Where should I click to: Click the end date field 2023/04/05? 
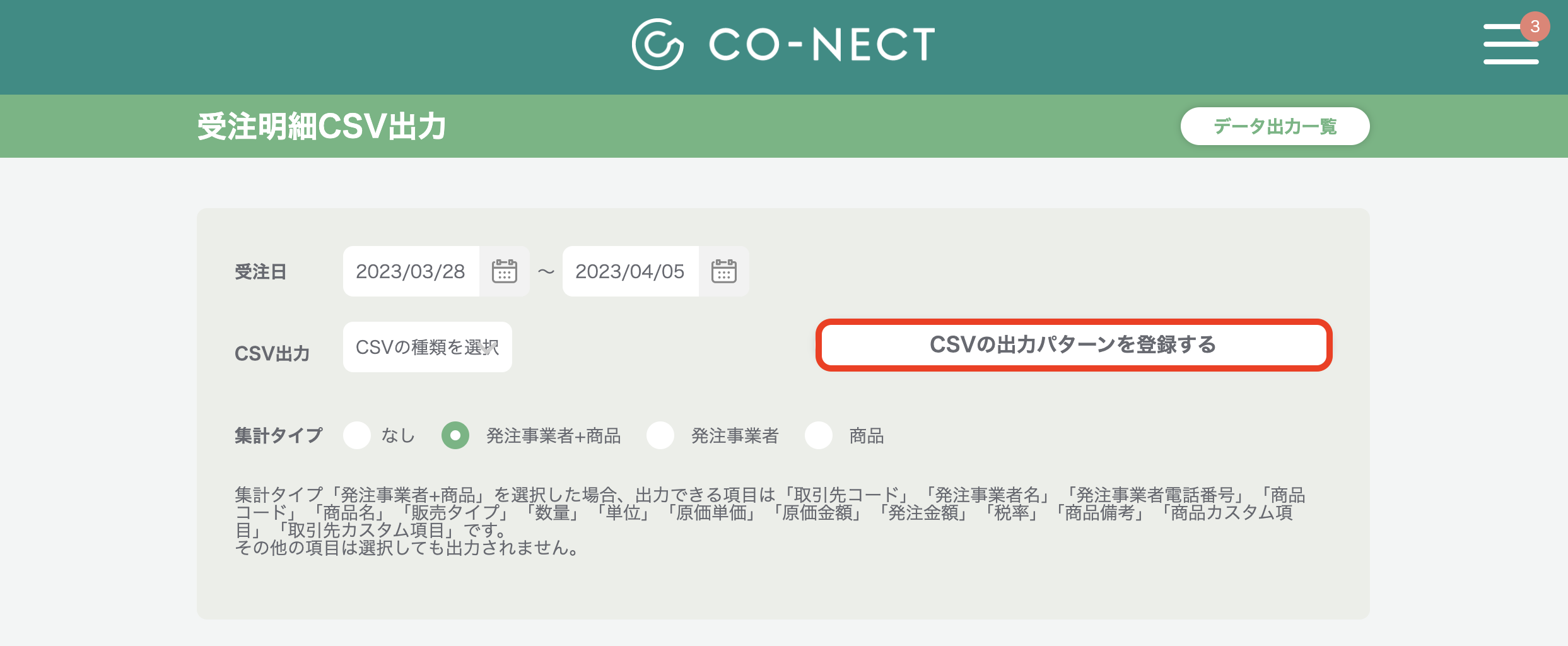coord(631,271)
